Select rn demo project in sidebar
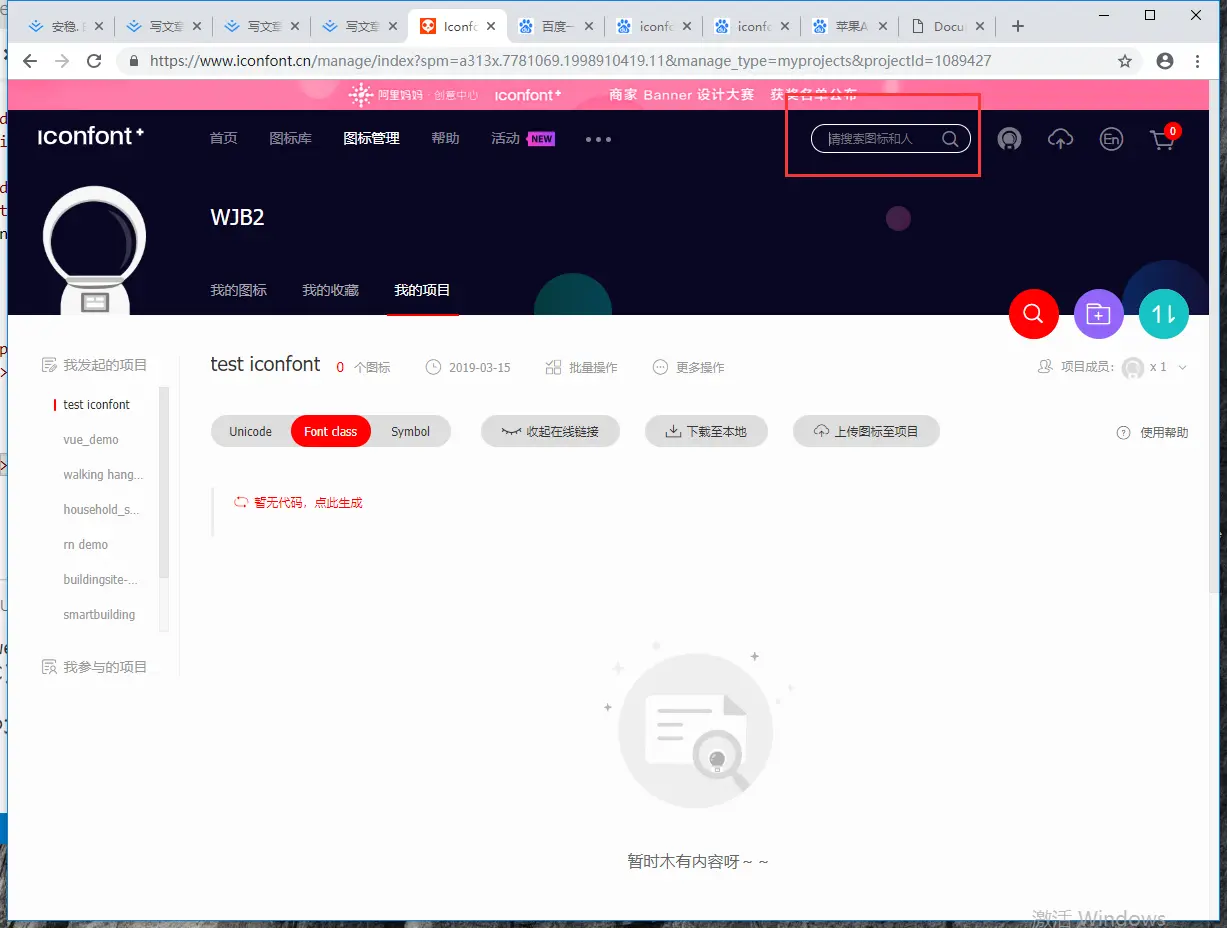 [x=85, y=545]
